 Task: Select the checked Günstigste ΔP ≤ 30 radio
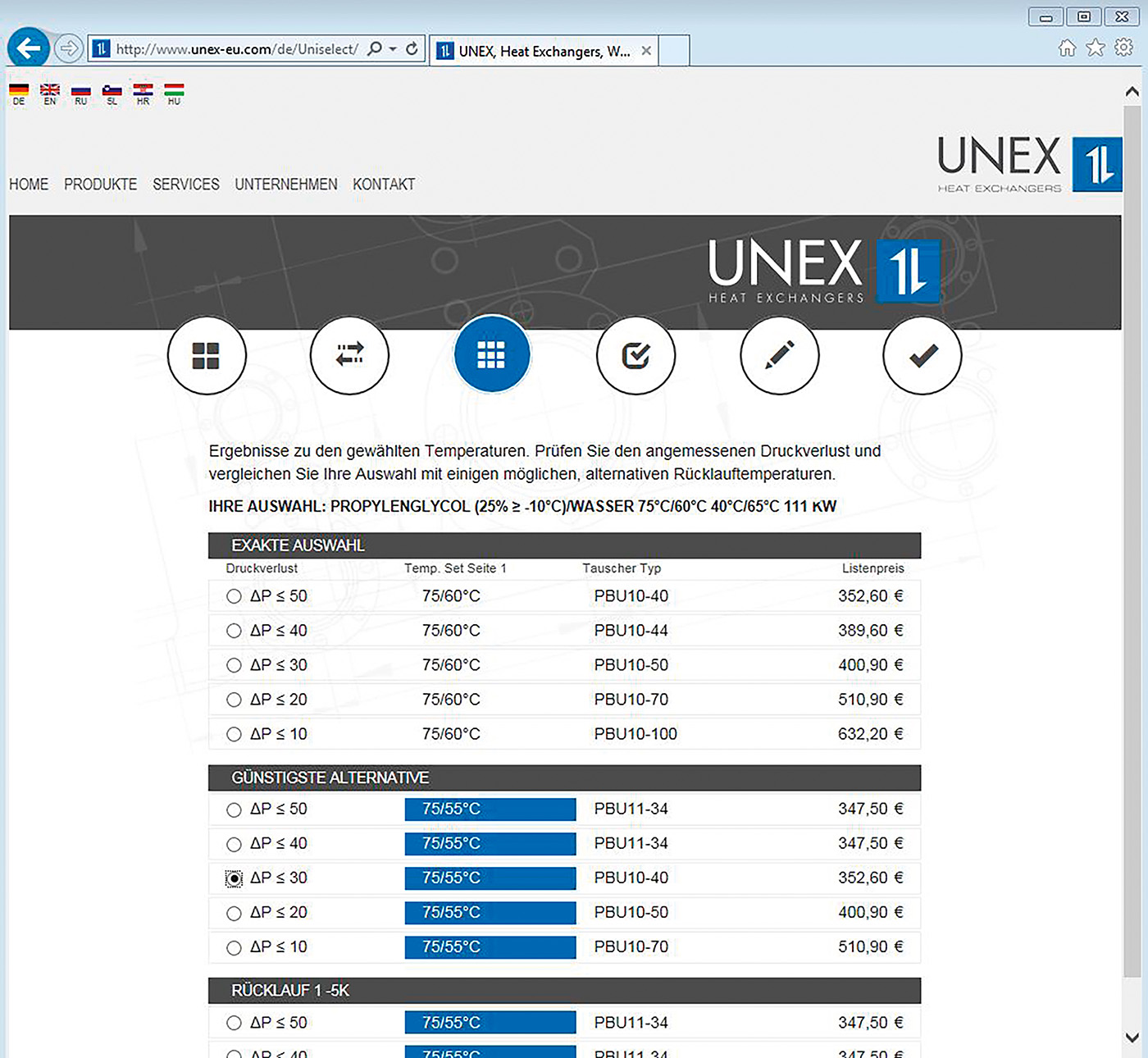[x=234, y=878]
